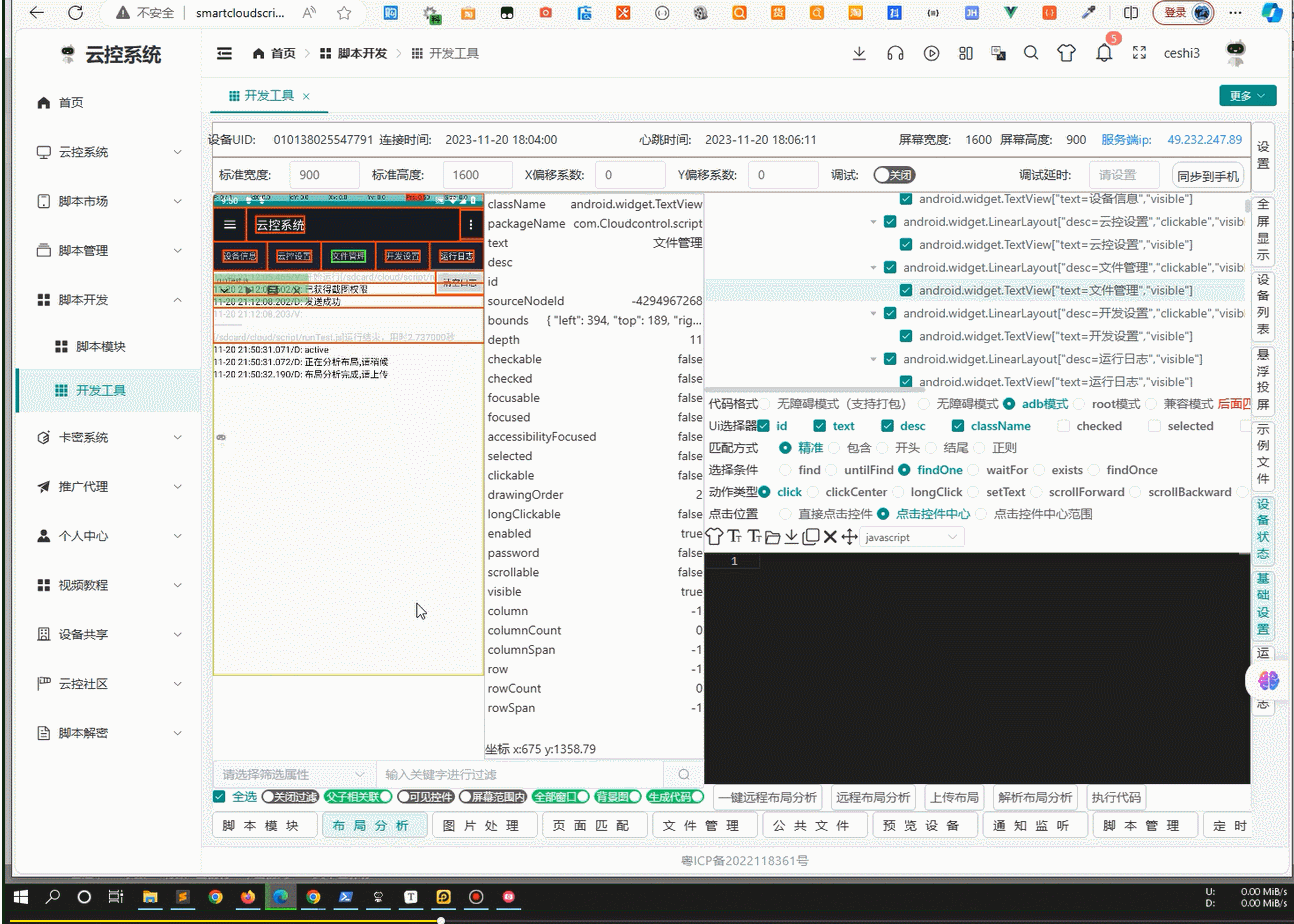Enable the checked checkbox in Ui选择器 row
Screen dimensions: 1294x924
click(1063, 425)
